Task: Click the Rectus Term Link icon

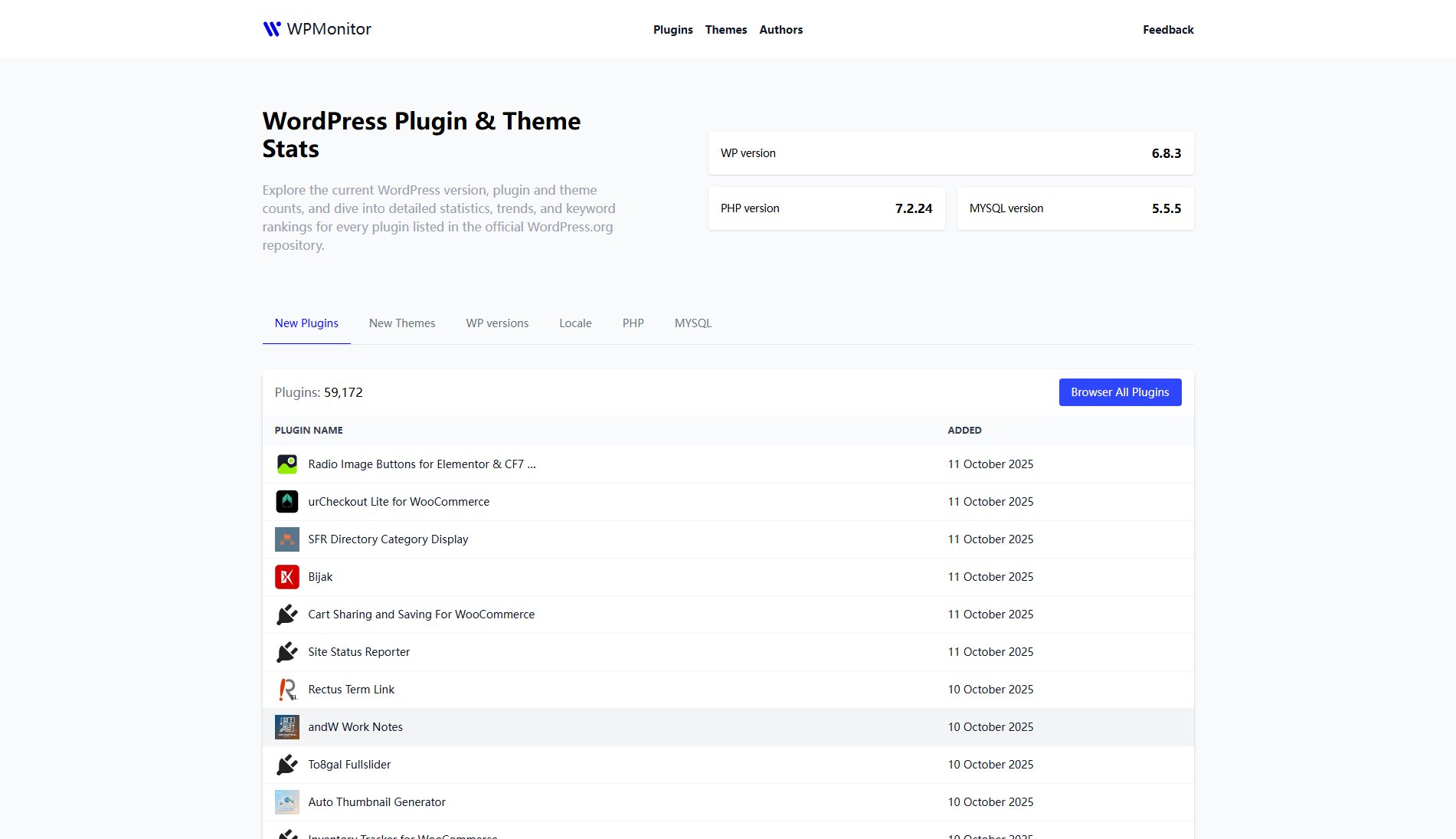Action: click(x=287, y=690)
